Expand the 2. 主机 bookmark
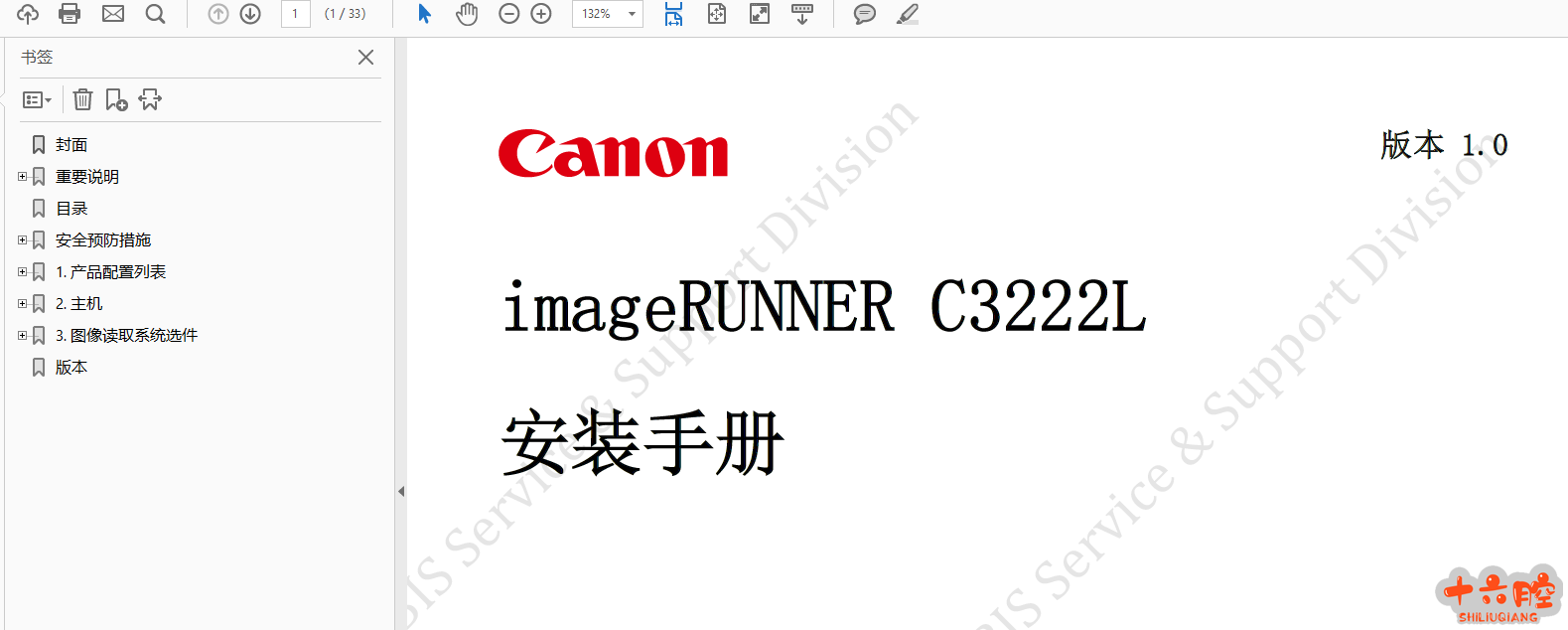The width and height of the screenshot is (1568, 630). click(22, 304)
